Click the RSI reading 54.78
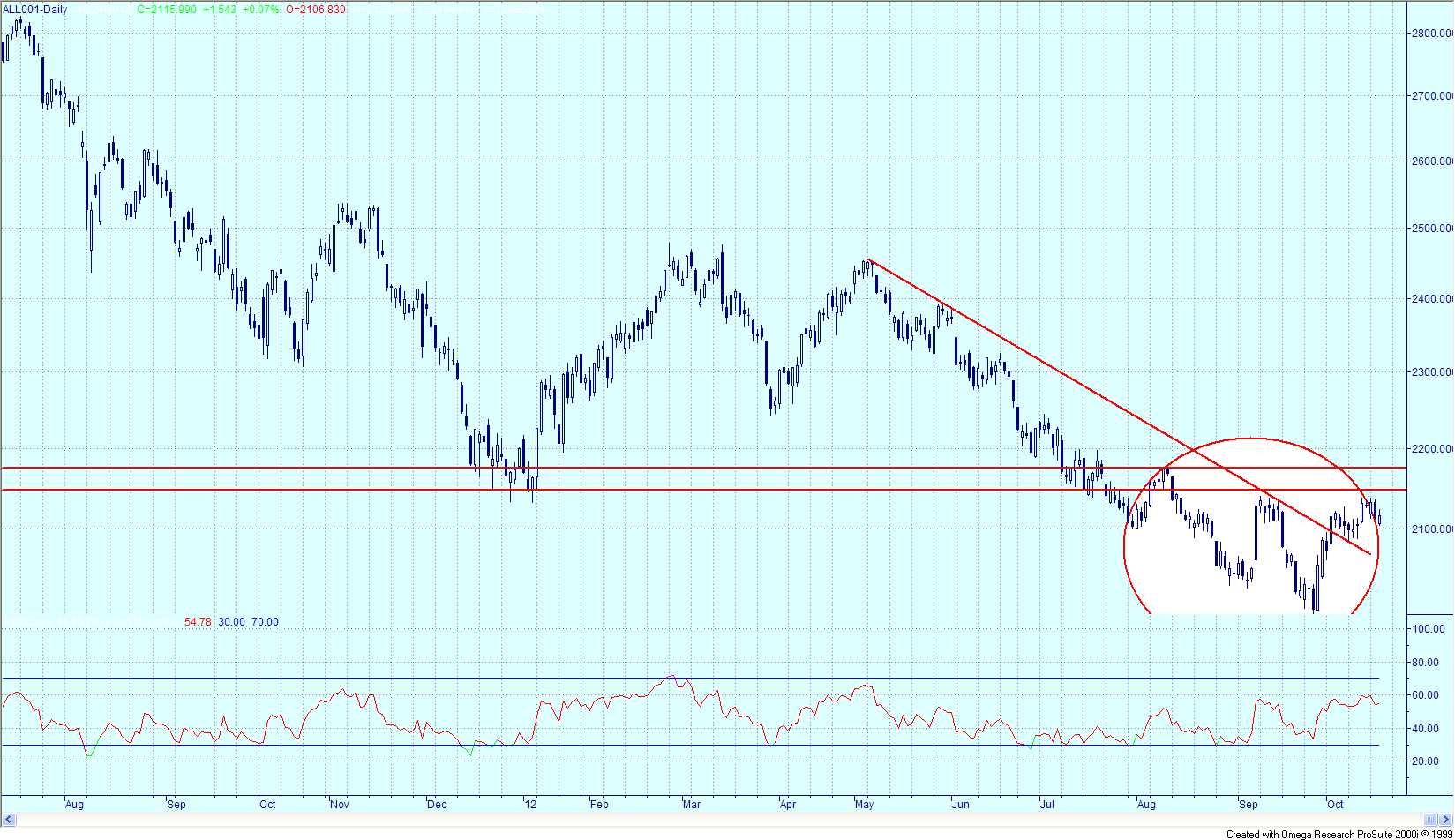1455x840 pixels. (x=198, y=622)
